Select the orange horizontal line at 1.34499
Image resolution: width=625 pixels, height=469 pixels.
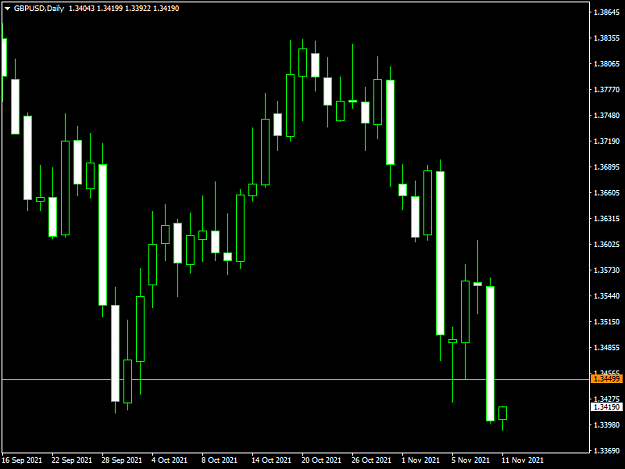pyautogui.click(x=295, y=379)
